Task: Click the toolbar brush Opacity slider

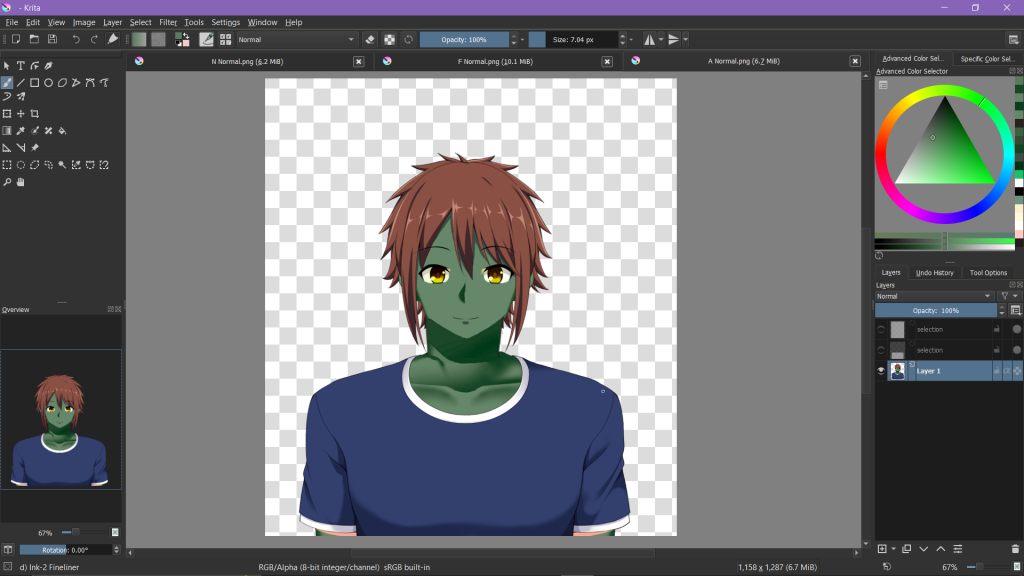Action: click(x=464, y=40)
